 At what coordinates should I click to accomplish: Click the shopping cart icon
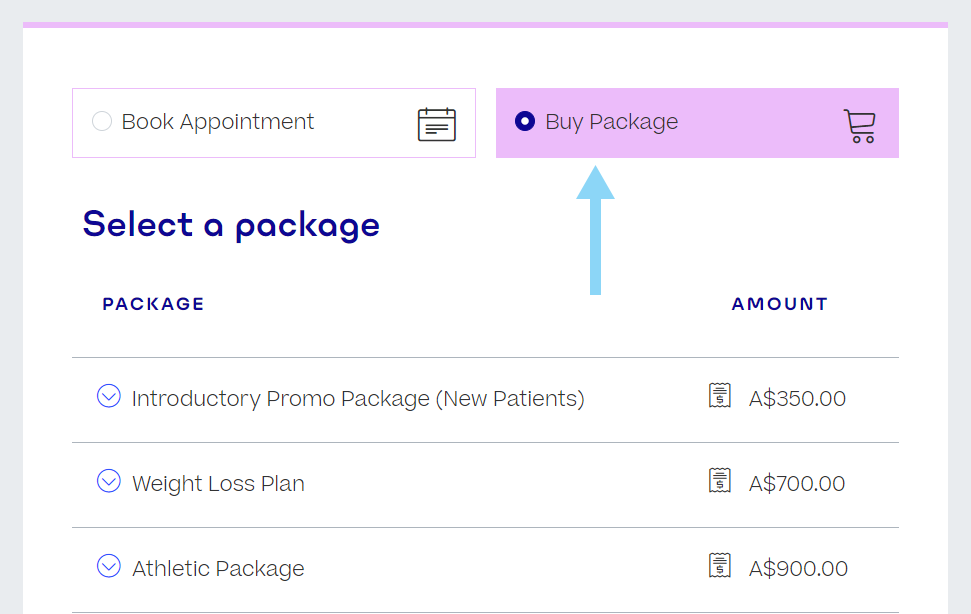tap(859, 126)
